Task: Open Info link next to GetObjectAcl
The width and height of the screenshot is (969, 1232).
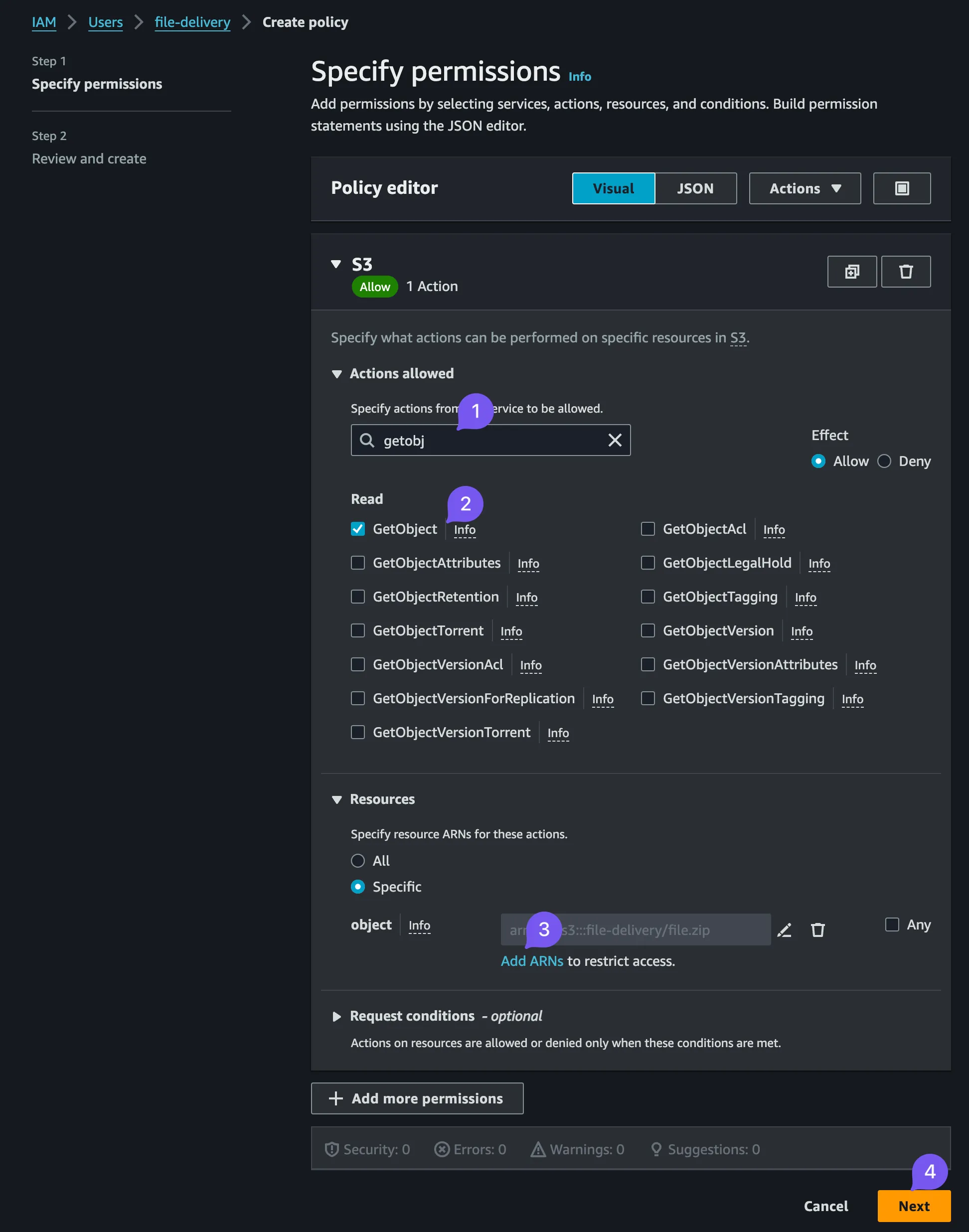Action: click(x=774, y=530)
